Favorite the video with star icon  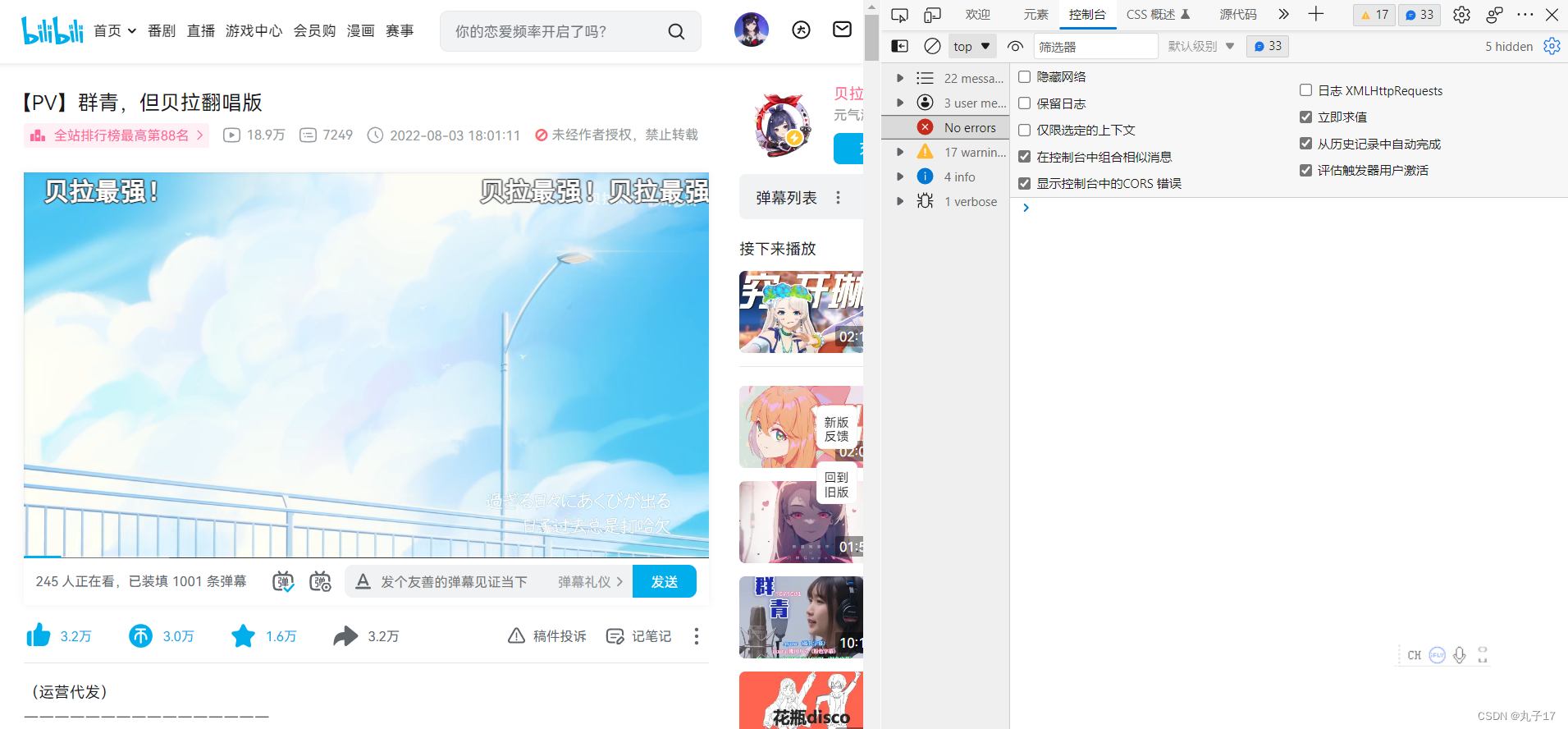[x=243, y=635]
